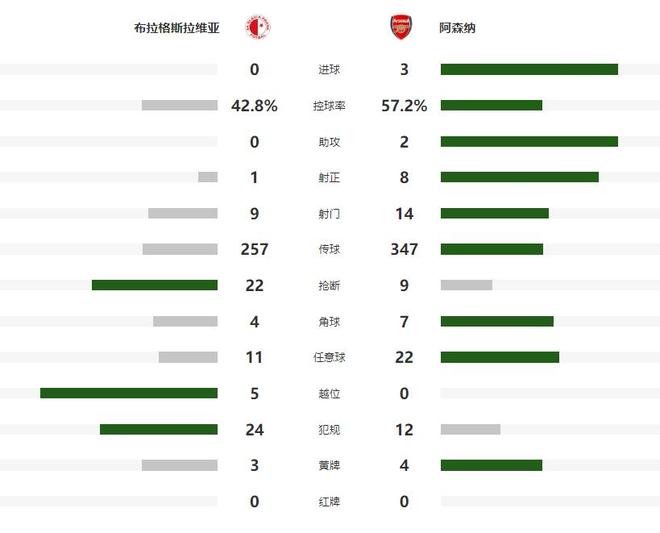Click Arsenal's green 射正 bar
Viewport: 660px width, 533px height.
519,177
